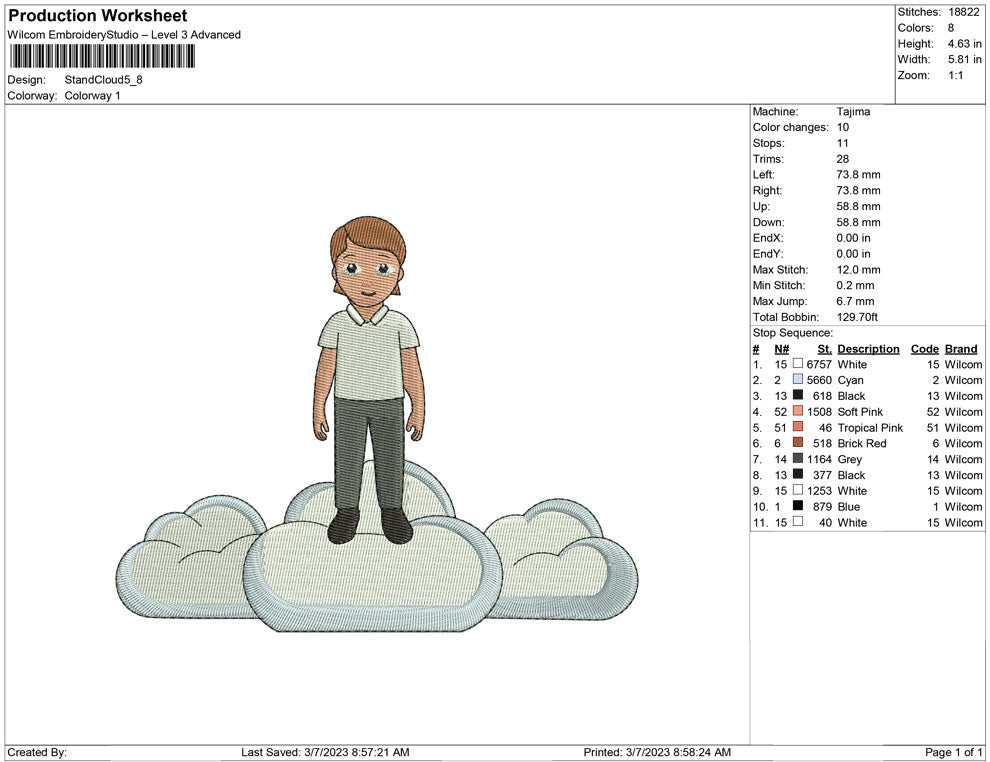Click the Page 1 of 1 indicator

click(x=954, y=752)
